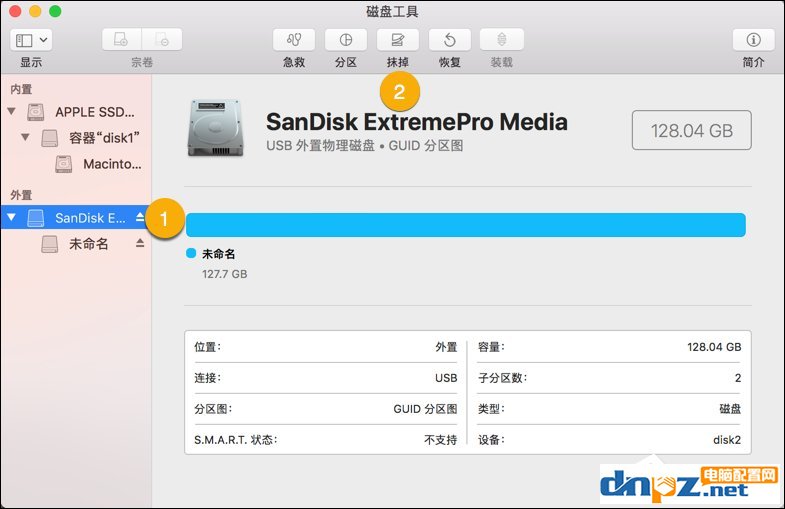Click the 127.7 GB size text
The image size is (785, 509).
click(225, 274)
